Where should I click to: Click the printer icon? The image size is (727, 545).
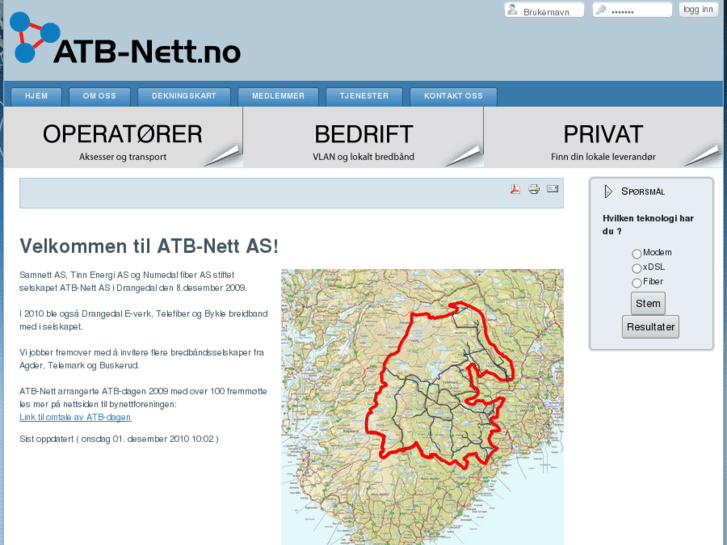pos(534,189)
